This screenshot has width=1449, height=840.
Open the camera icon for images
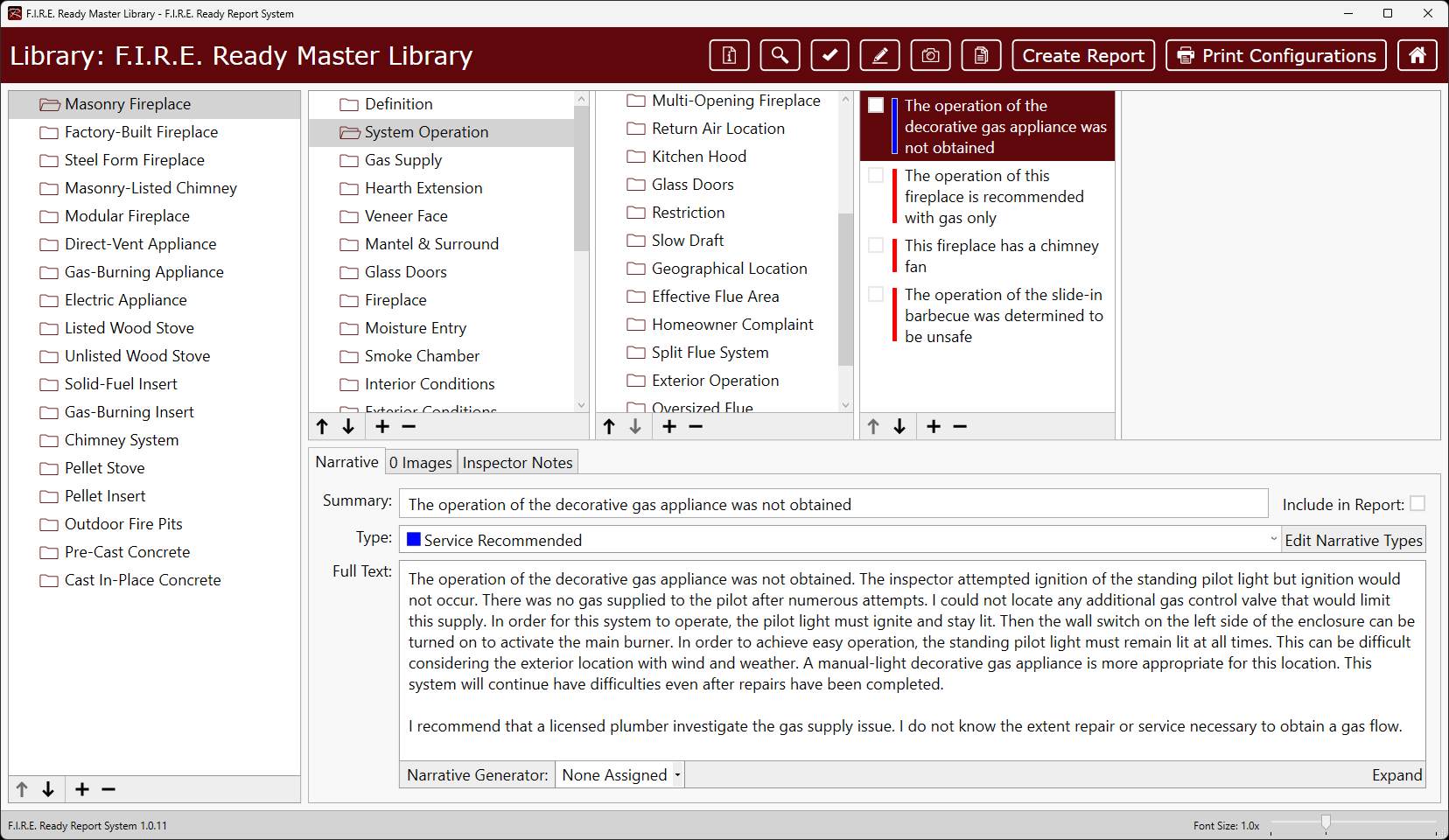930,54
